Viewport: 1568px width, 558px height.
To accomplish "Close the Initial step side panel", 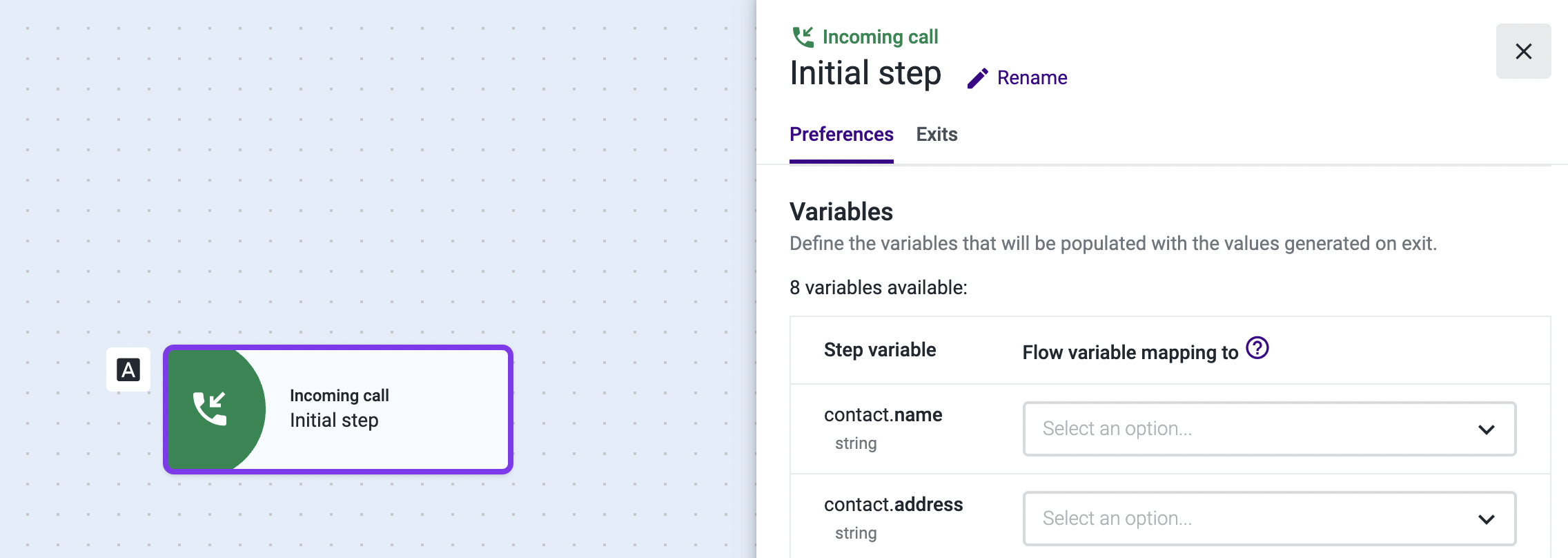I will pyautogui.click(x=1523, y=51).
